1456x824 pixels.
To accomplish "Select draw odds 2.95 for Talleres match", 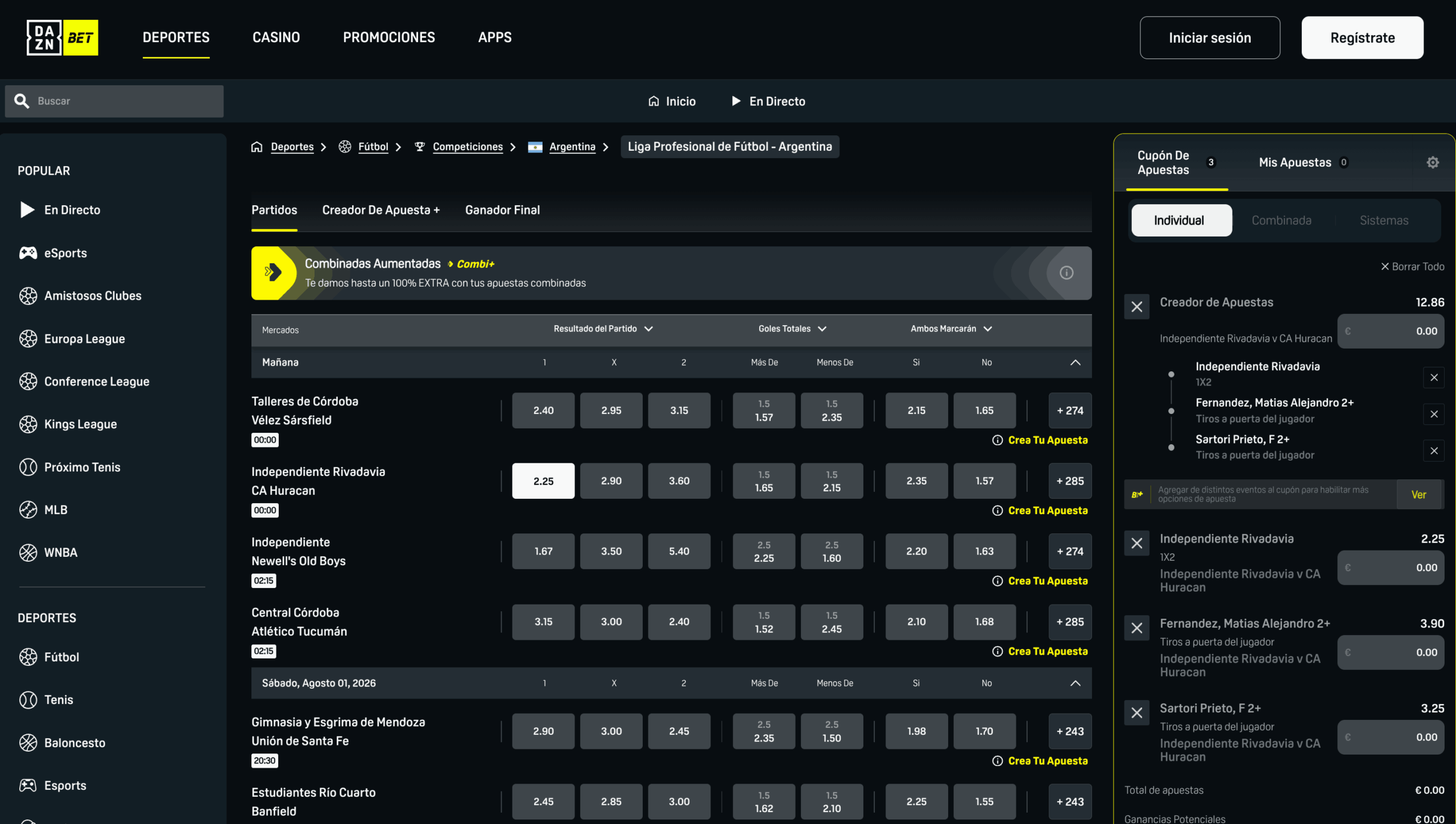I will (x=611, y=411).
